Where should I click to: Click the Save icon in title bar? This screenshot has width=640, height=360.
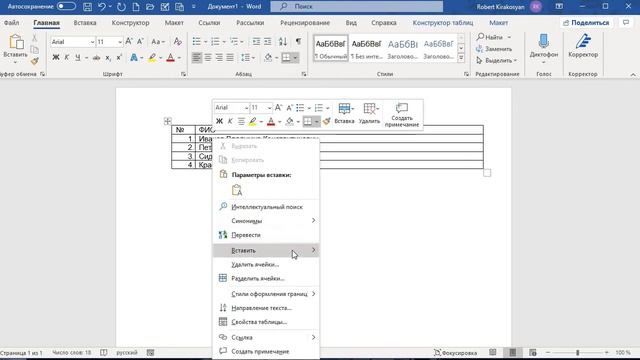tap(87, 7)
